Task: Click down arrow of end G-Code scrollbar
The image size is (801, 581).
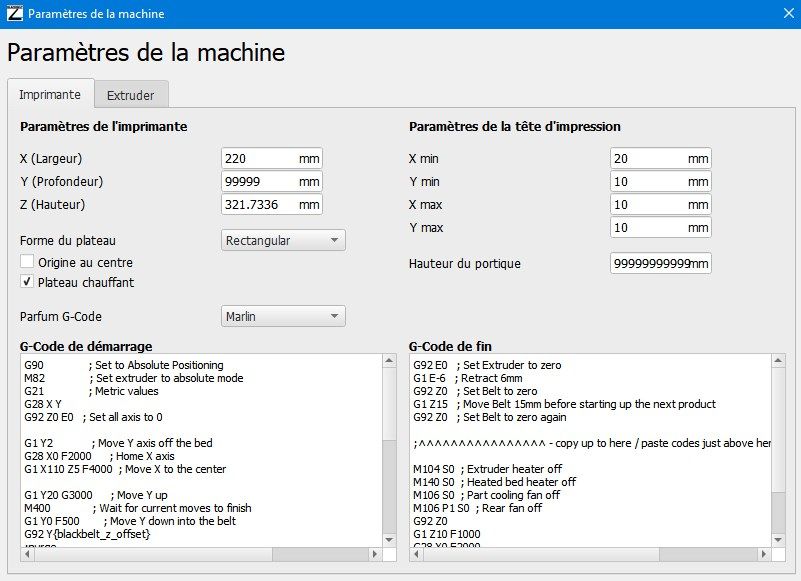Action: point(778,540)
